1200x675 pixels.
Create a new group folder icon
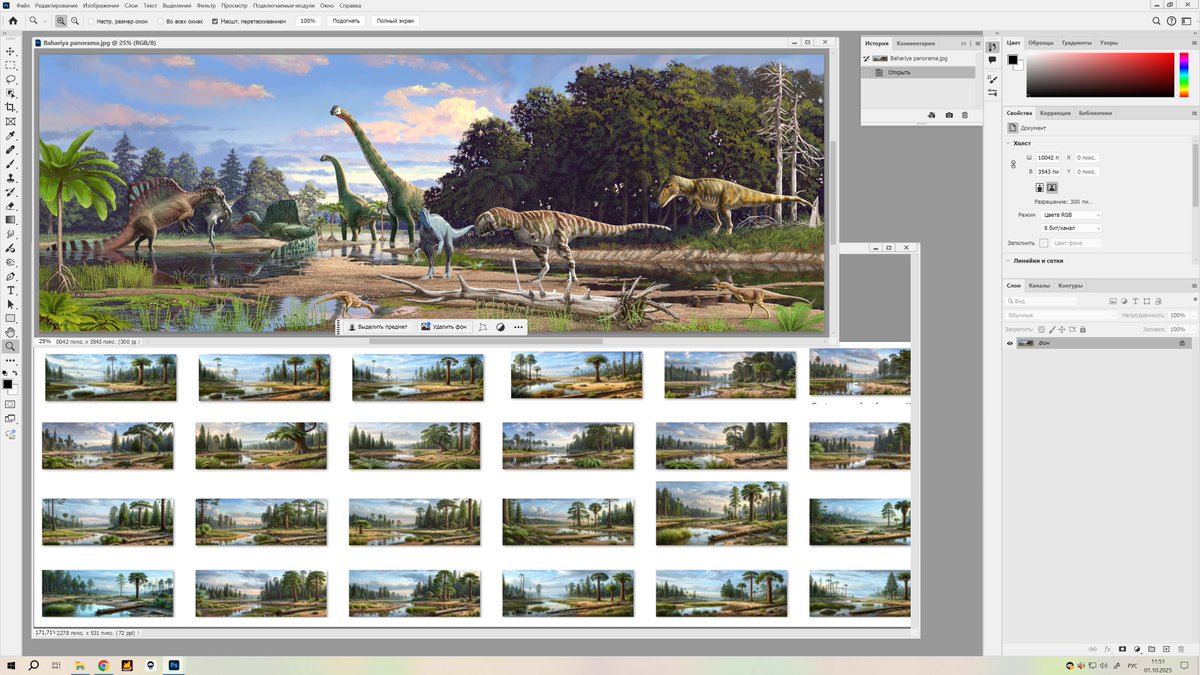[1152, 649]
